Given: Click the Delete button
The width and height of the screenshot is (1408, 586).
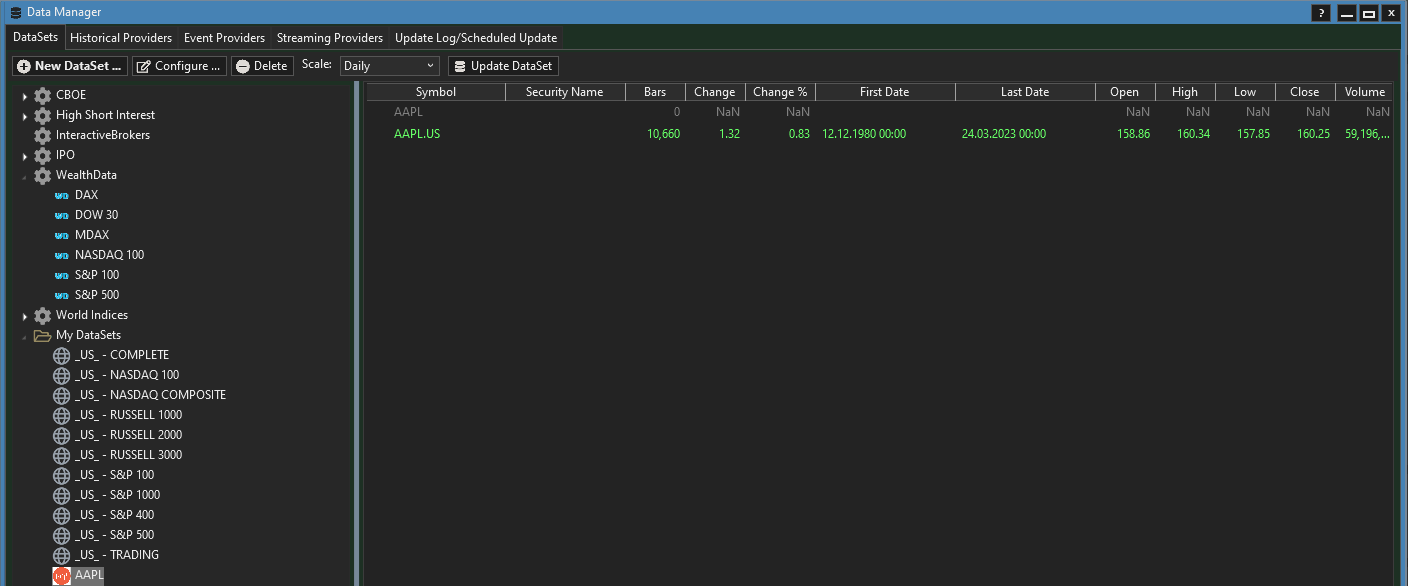Looking at the screenshot, I should pos(262,66).
